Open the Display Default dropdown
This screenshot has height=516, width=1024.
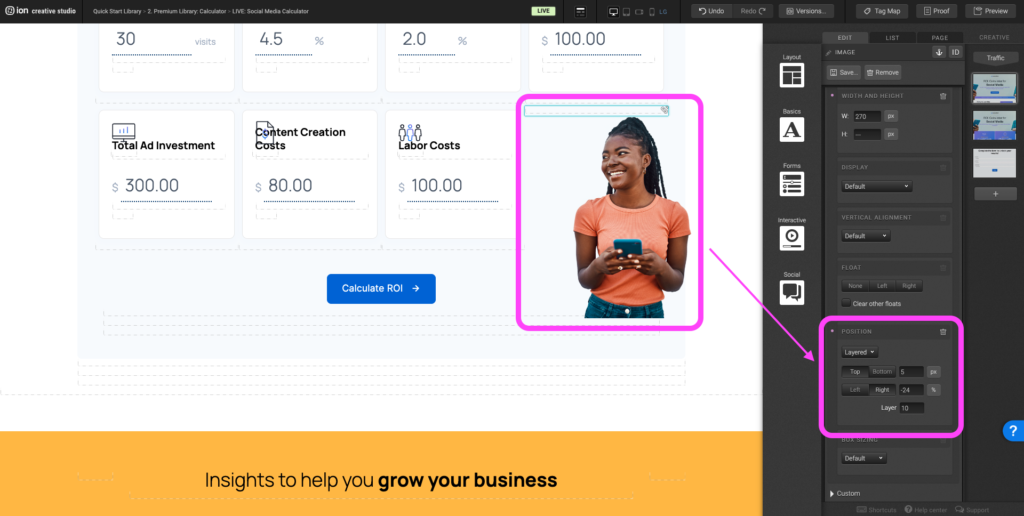(x=876, y=186)
